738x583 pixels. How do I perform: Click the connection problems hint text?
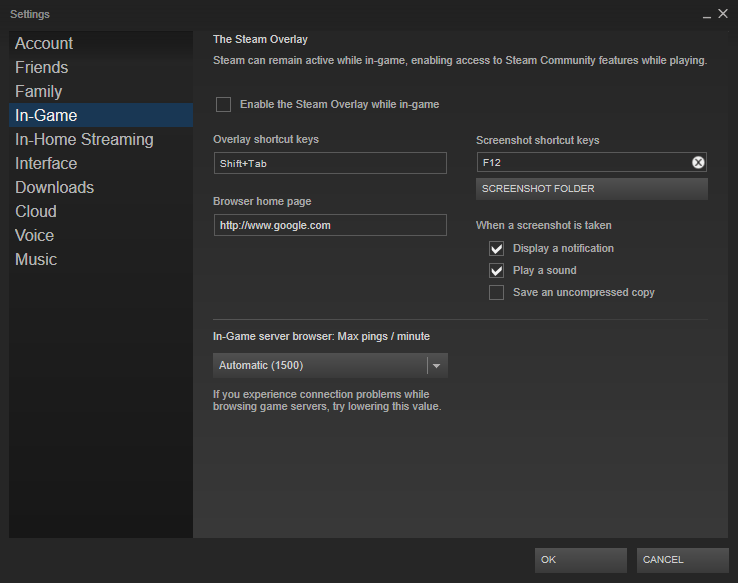(x=327, y=400)
